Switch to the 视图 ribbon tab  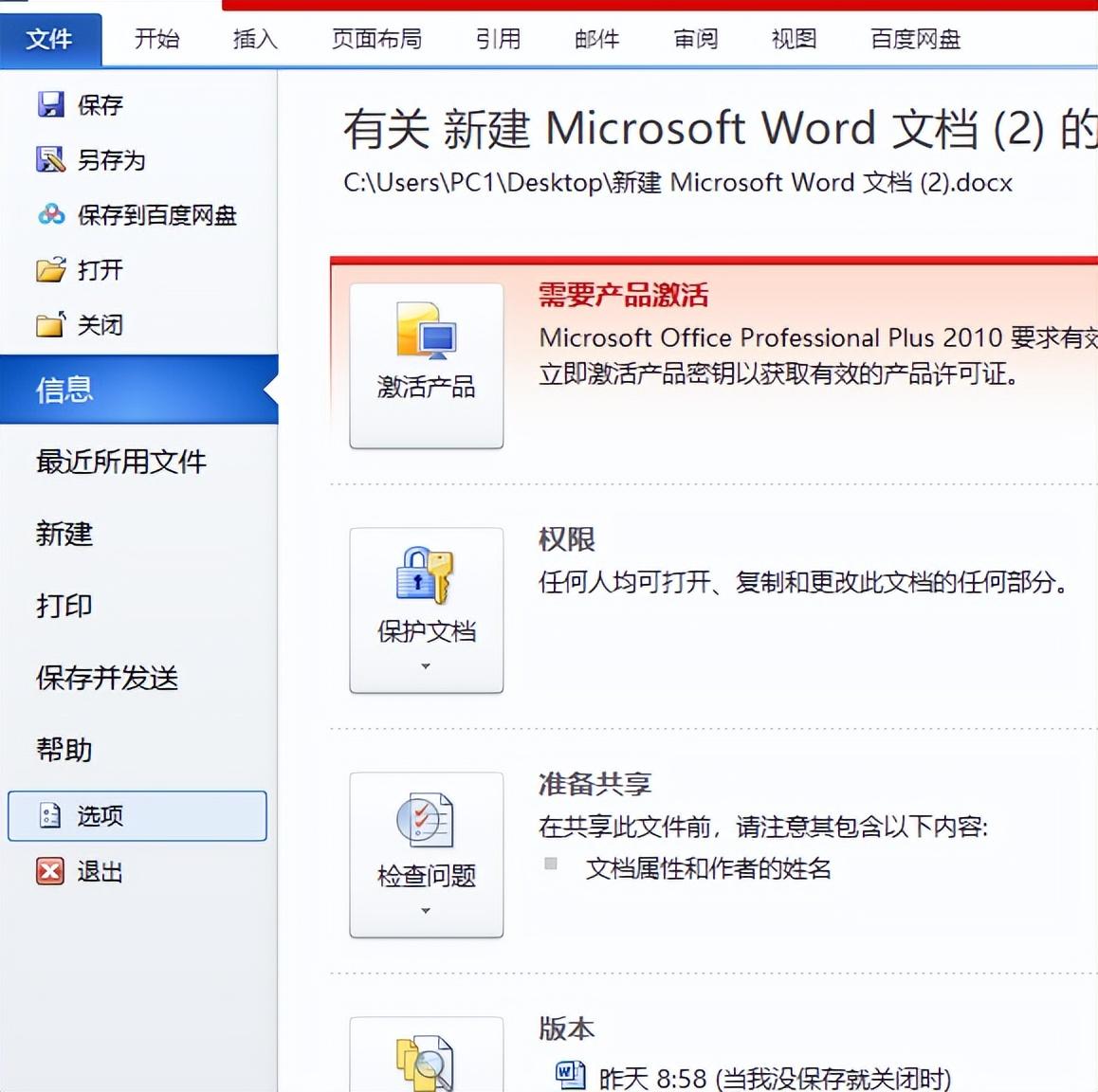[x=794, y=39]
